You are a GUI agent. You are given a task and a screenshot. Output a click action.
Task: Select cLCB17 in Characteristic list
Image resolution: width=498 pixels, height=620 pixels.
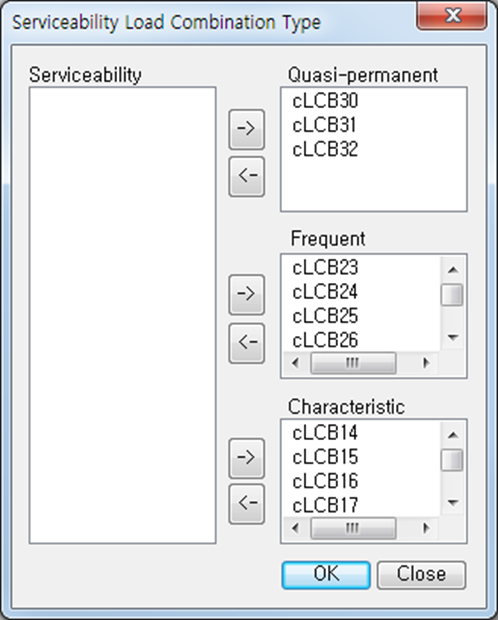(x=325, y=505)
